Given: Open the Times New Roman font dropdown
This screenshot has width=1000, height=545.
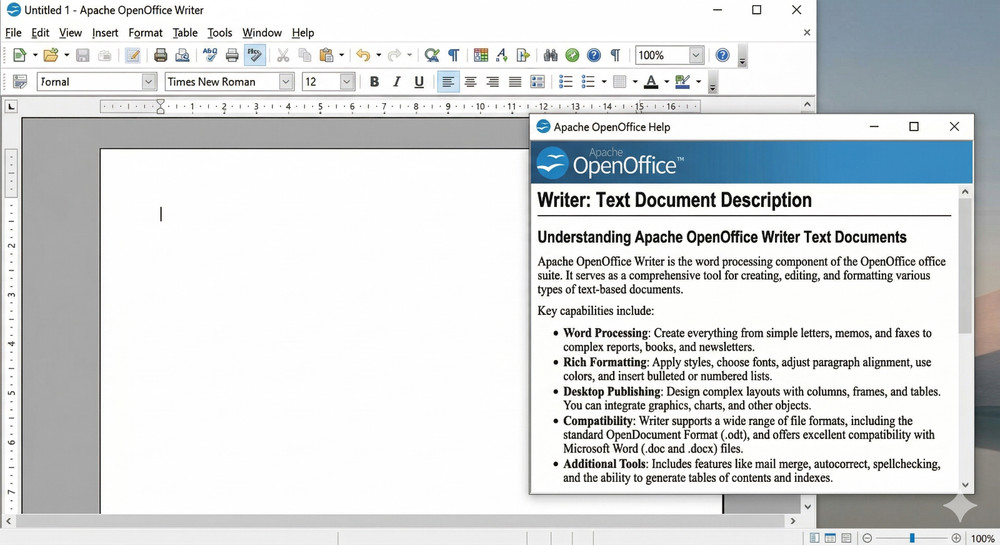Looking at the screenshot, I should (286, 82).
